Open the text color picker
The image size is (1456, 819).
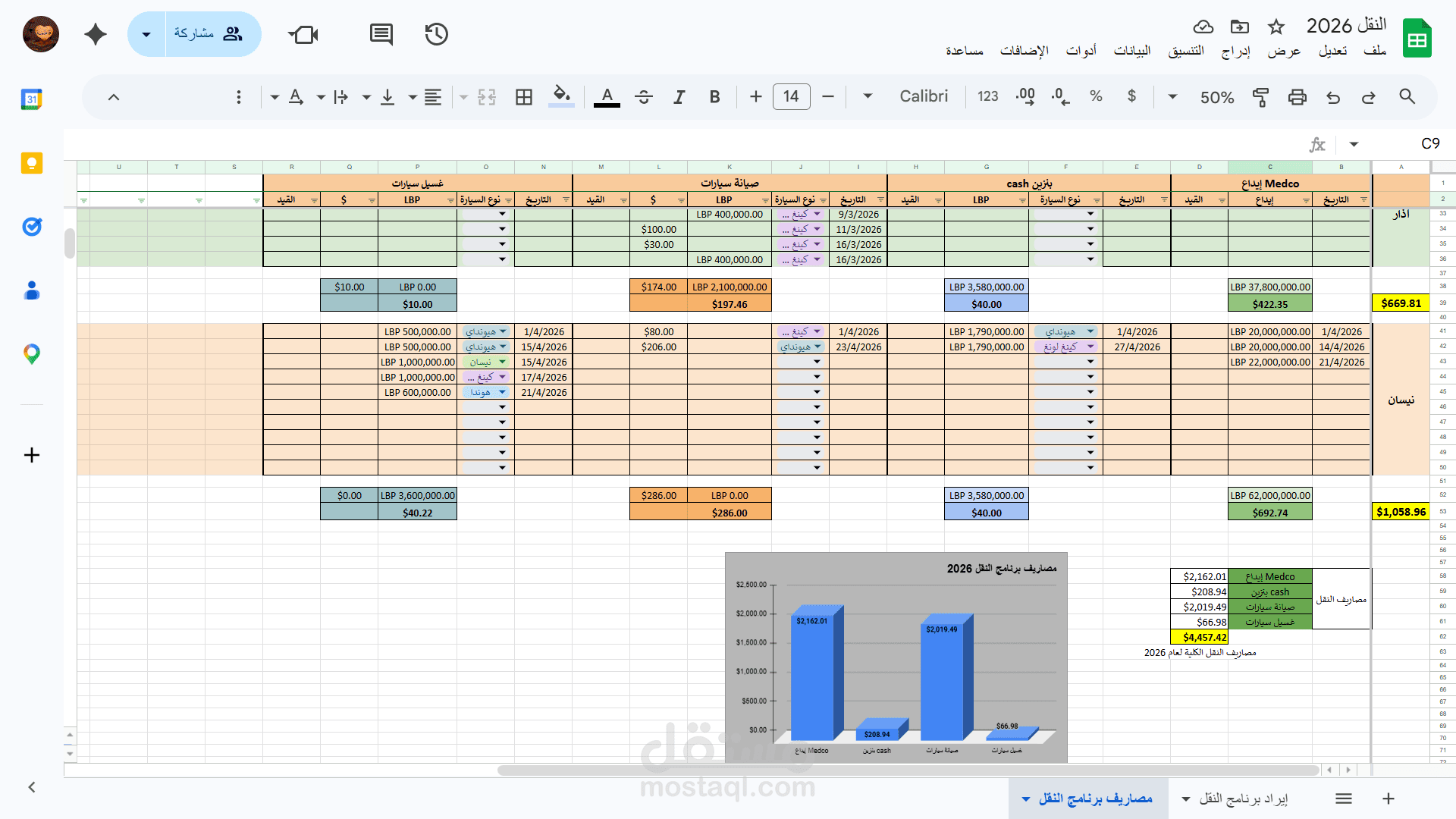pos(607,96)
